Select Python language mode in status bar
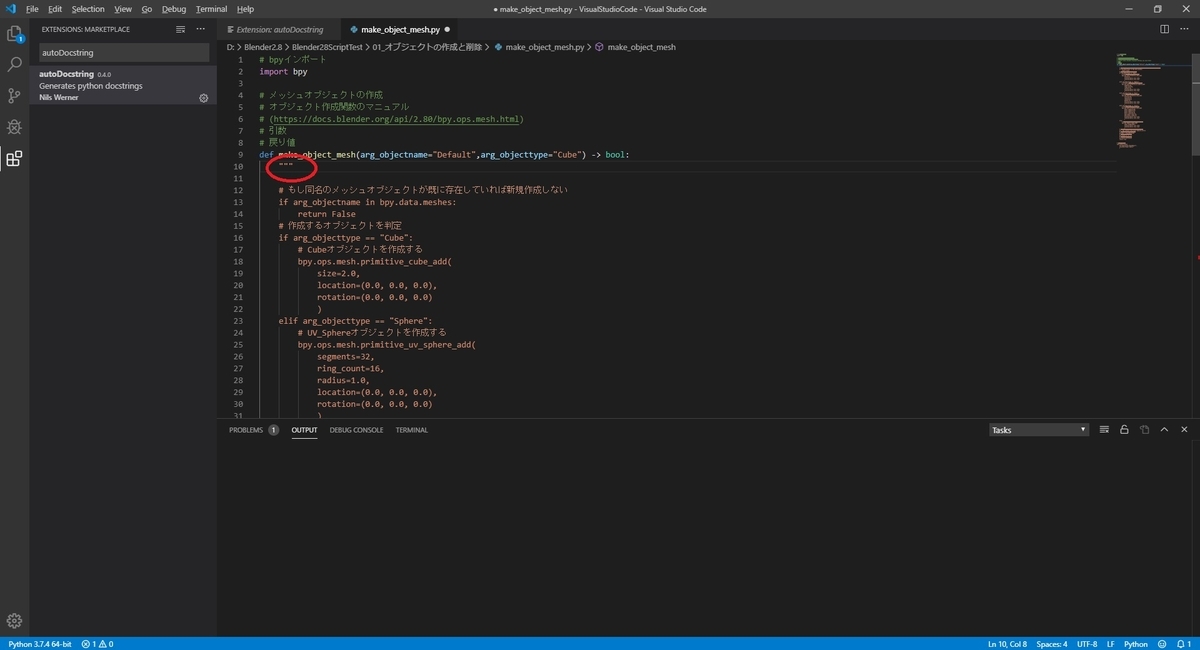This screenshot has height=650, width=1200. pyautogui.click(x=1135, y=644)
